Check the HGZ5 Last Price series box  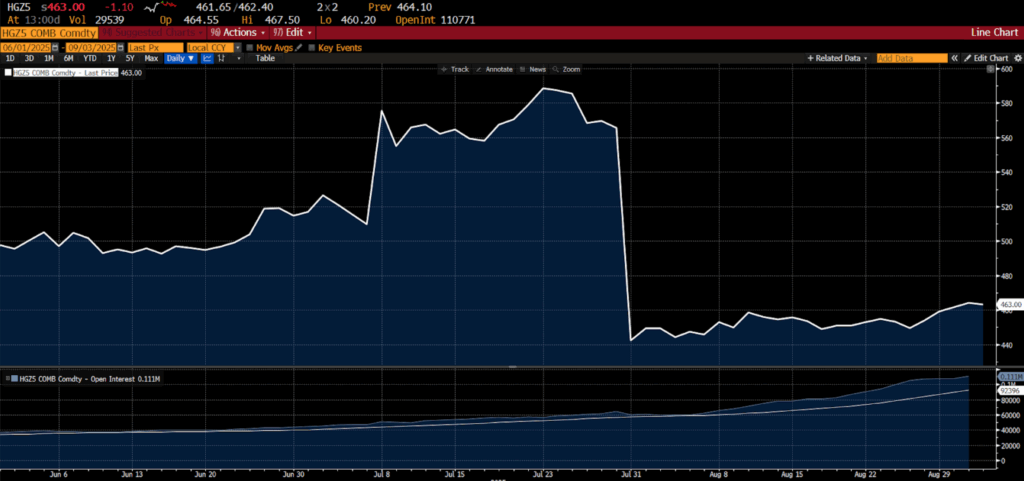tap(9, 73)
